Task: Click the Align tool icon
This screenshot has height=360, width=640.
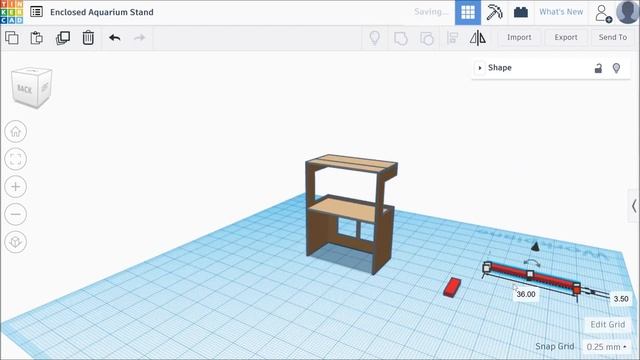Action: (452, 38)
